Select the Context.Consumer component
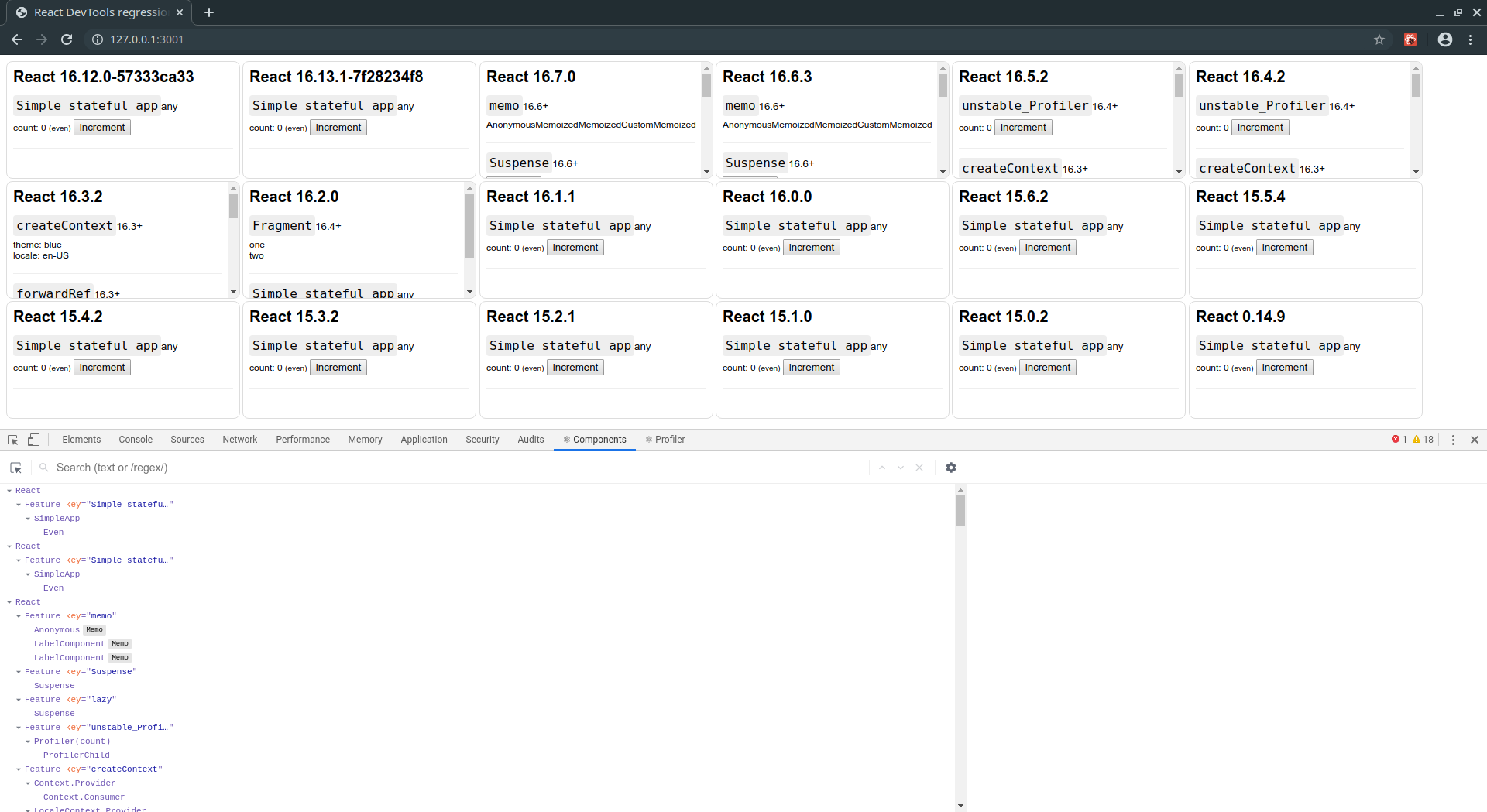 coord(84,797)
